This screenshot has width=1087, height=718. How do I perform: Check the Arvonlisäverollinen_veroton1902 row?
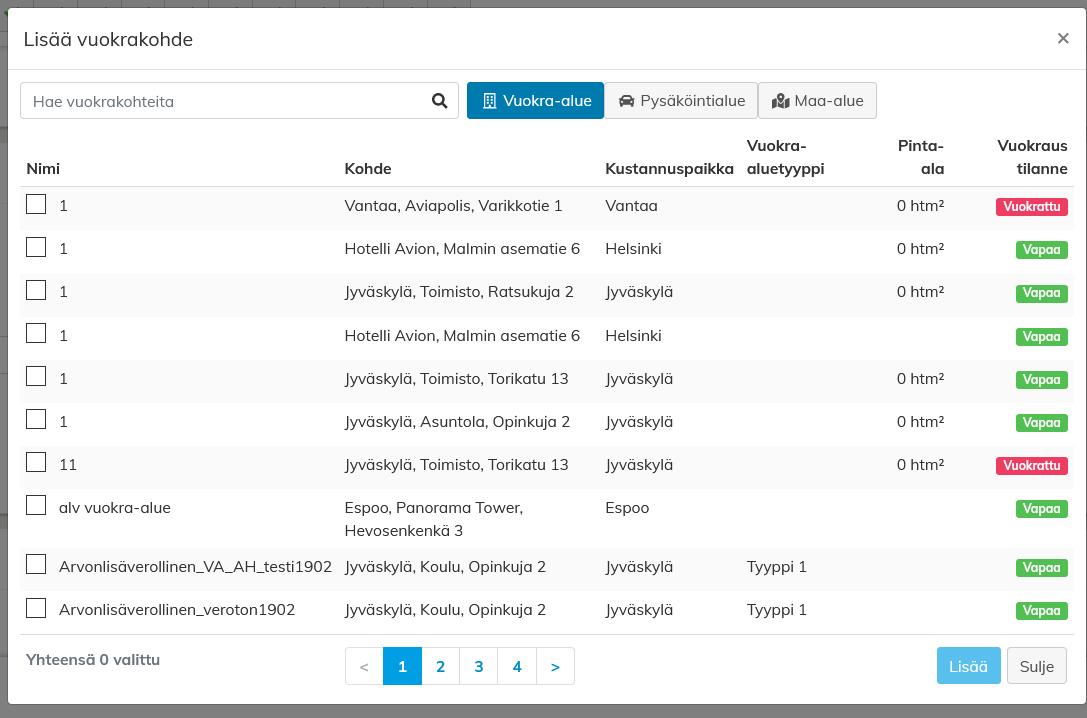coord(36,608)
